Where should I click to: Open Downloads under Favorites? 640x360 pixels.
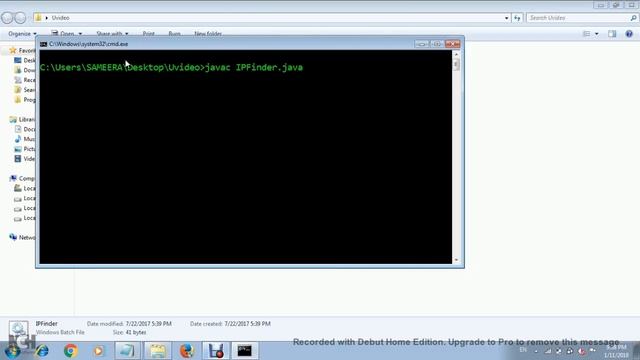pos(24,70)
